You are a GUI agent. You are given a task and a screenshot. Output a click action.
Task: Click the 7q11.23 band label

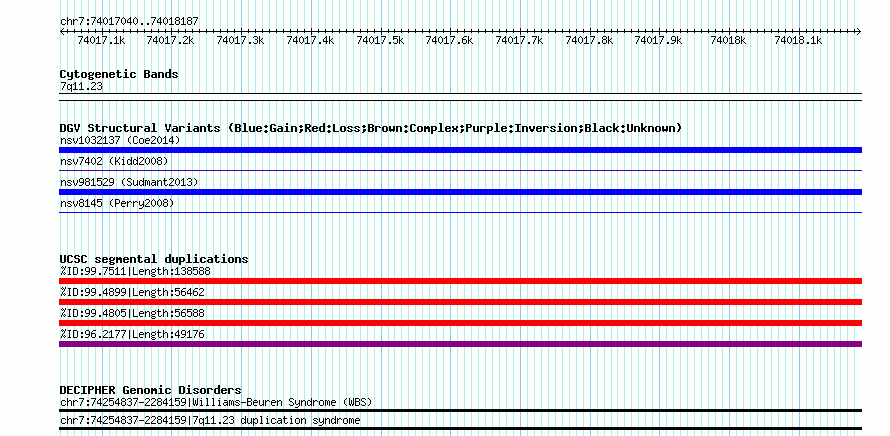[x=81, y=87]
